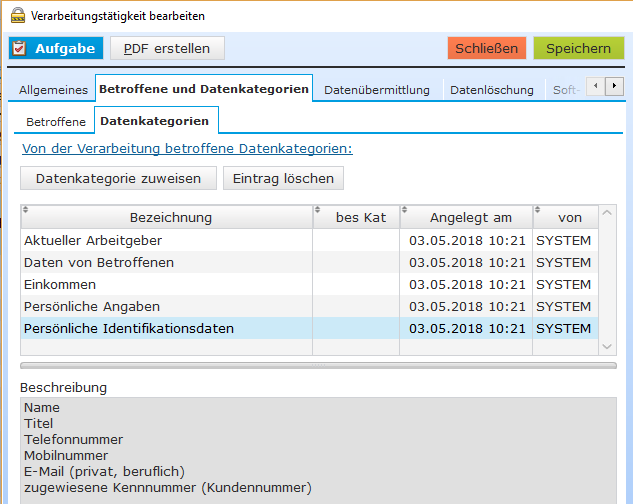The height and width of the screenshot is (504, 634).
Task: Select the Einkommen table row
Action: [309, 284]
